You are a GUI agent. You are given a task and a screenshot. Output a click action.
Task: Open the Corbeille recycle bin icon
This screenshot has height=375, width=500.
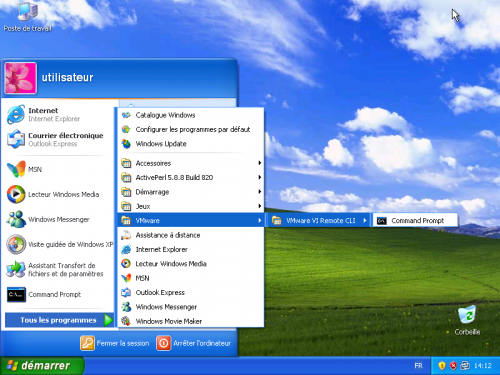pyautogui.click(x=467, y=320)
